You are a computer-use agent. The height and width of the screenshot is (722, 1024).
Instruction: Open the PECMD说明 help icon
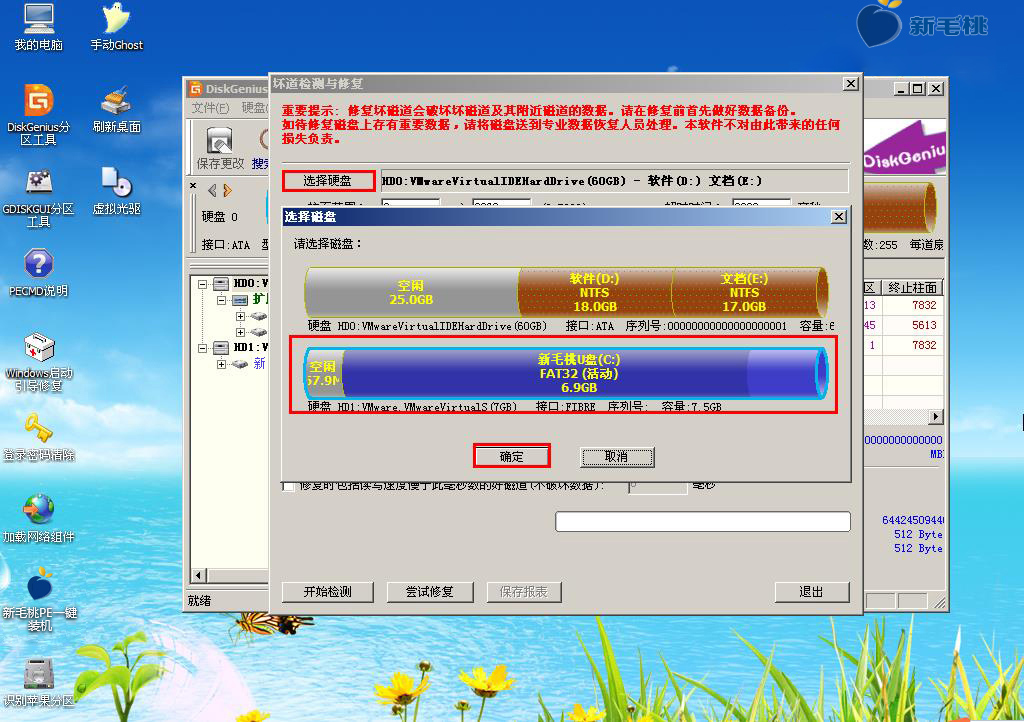[x=39, y=273]
